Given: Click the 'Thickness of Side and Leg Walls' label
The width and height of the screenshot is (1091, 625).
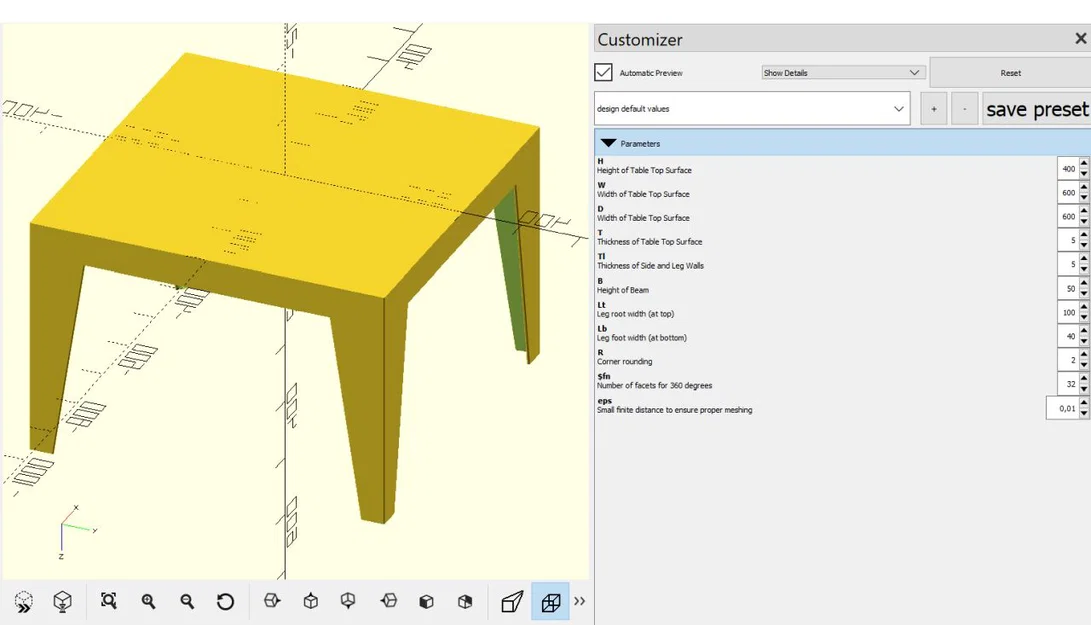Looking at the screenshot, I should (650, 266).
